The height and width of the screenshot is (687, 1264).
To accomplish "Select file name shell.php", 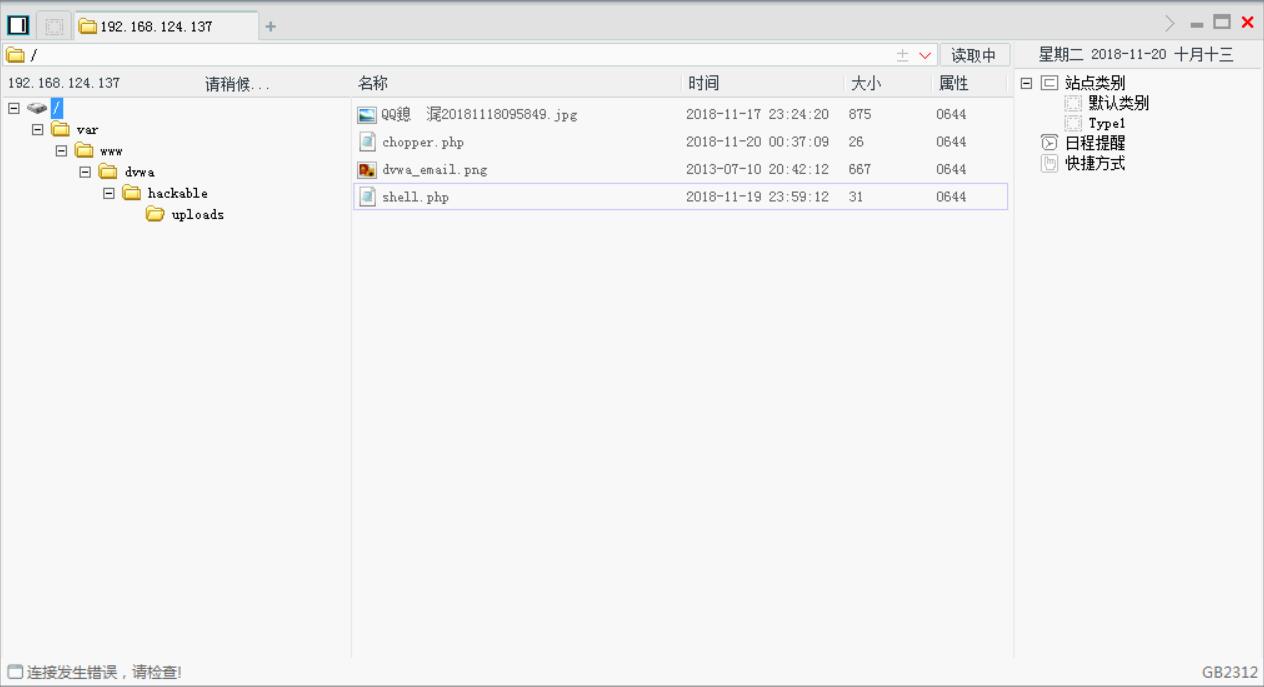I will (x=415, y=197).
